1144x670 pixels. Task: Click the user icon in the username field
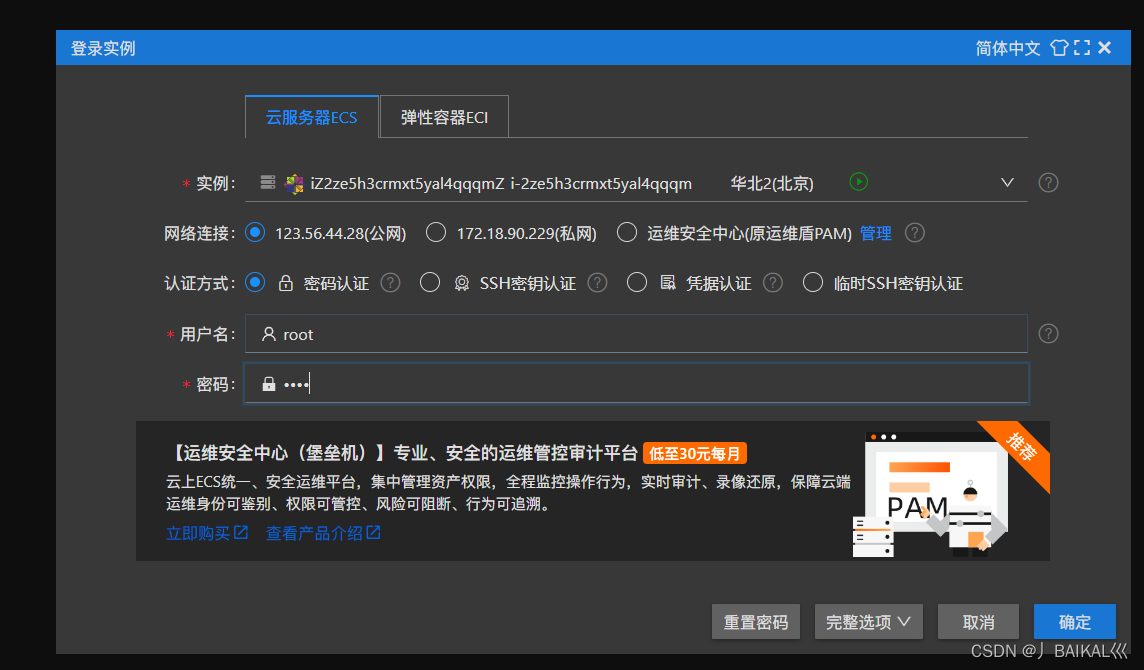click(x=268, y=334)
